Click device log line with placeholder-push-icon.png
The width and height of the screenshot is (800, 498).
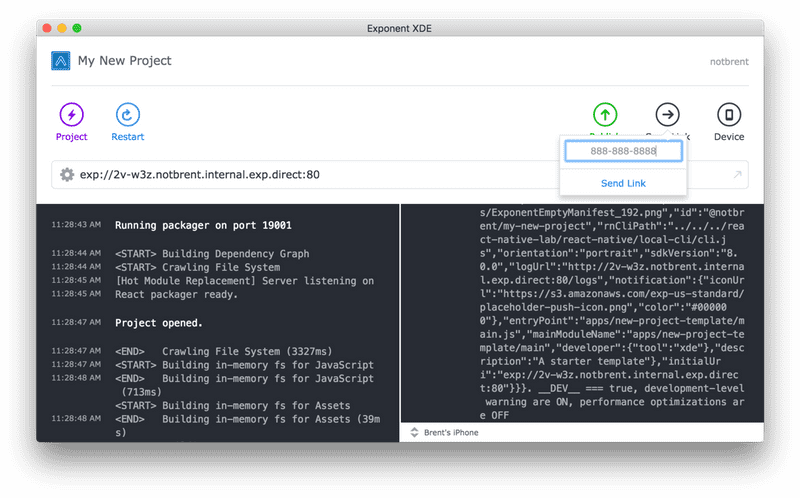(603, 307)
